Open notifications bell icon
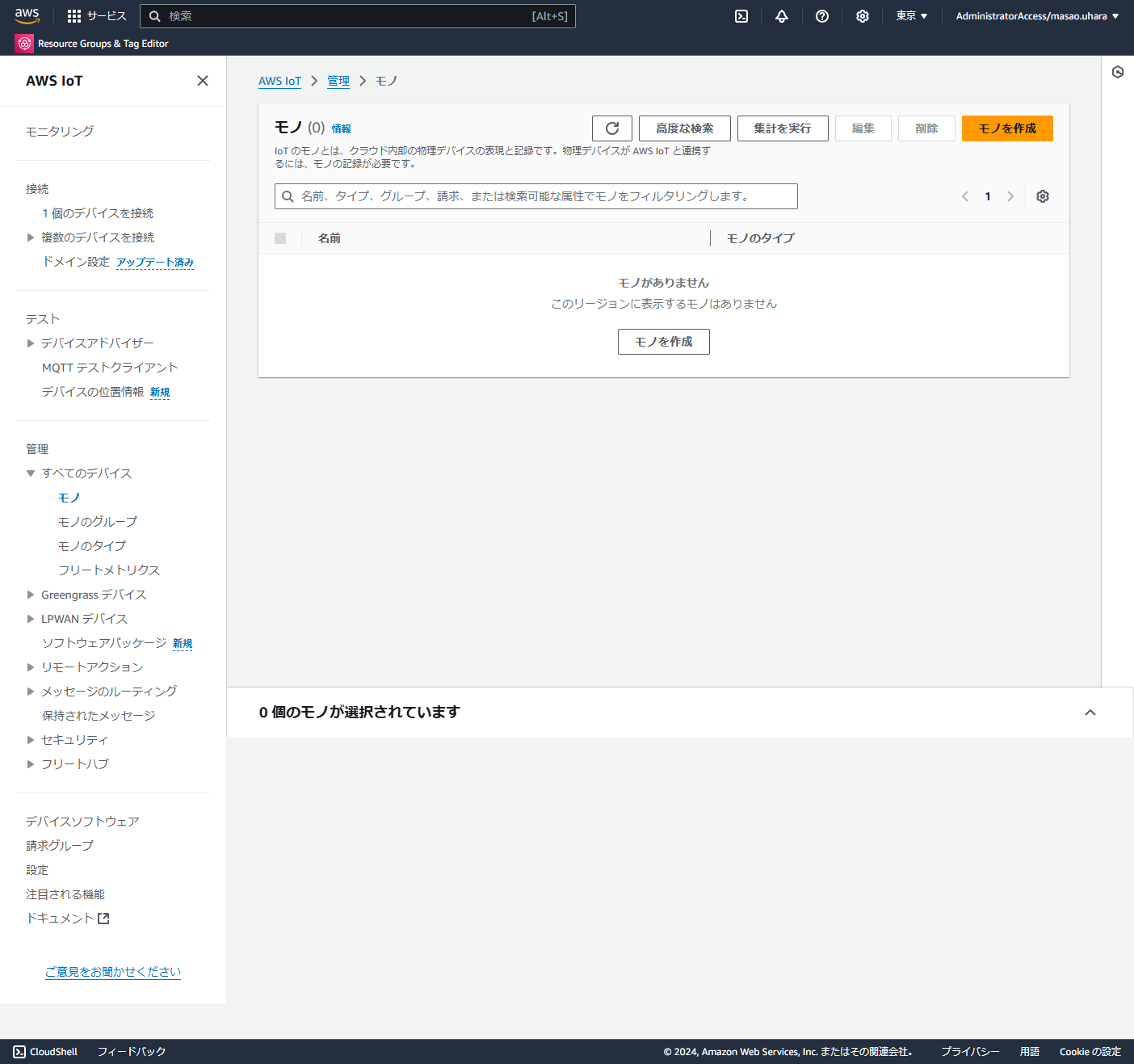Viewport: 1134px width, 1064px height. [x=782, y=16]
